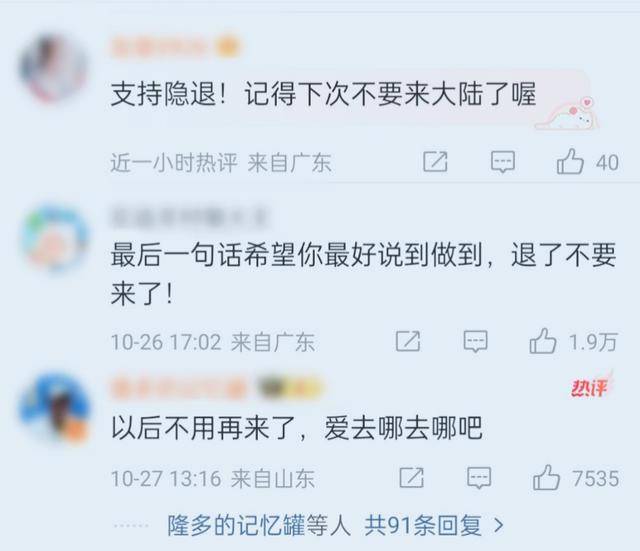Open the second commenter's blurred username
Viewport: 640px width, 551px height.
pos(189,218)
